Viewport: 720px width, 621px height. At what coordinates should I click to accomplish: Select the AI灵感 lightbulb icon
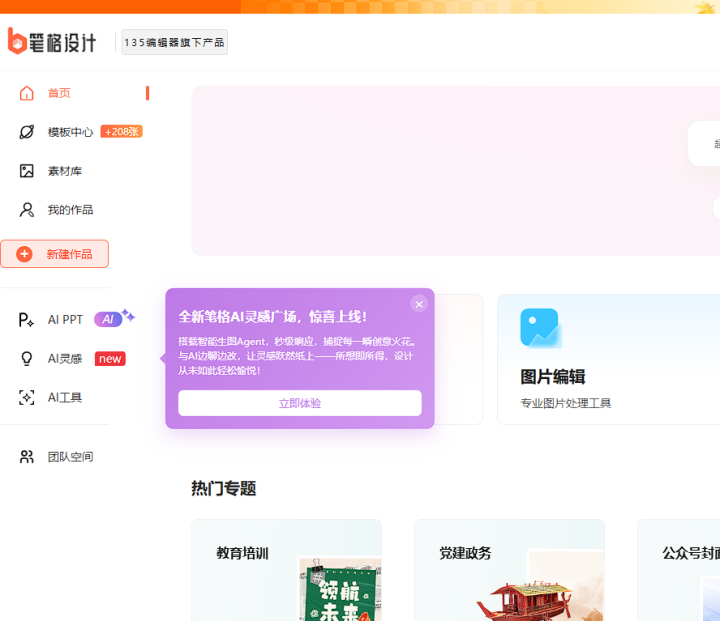[27, 358]
